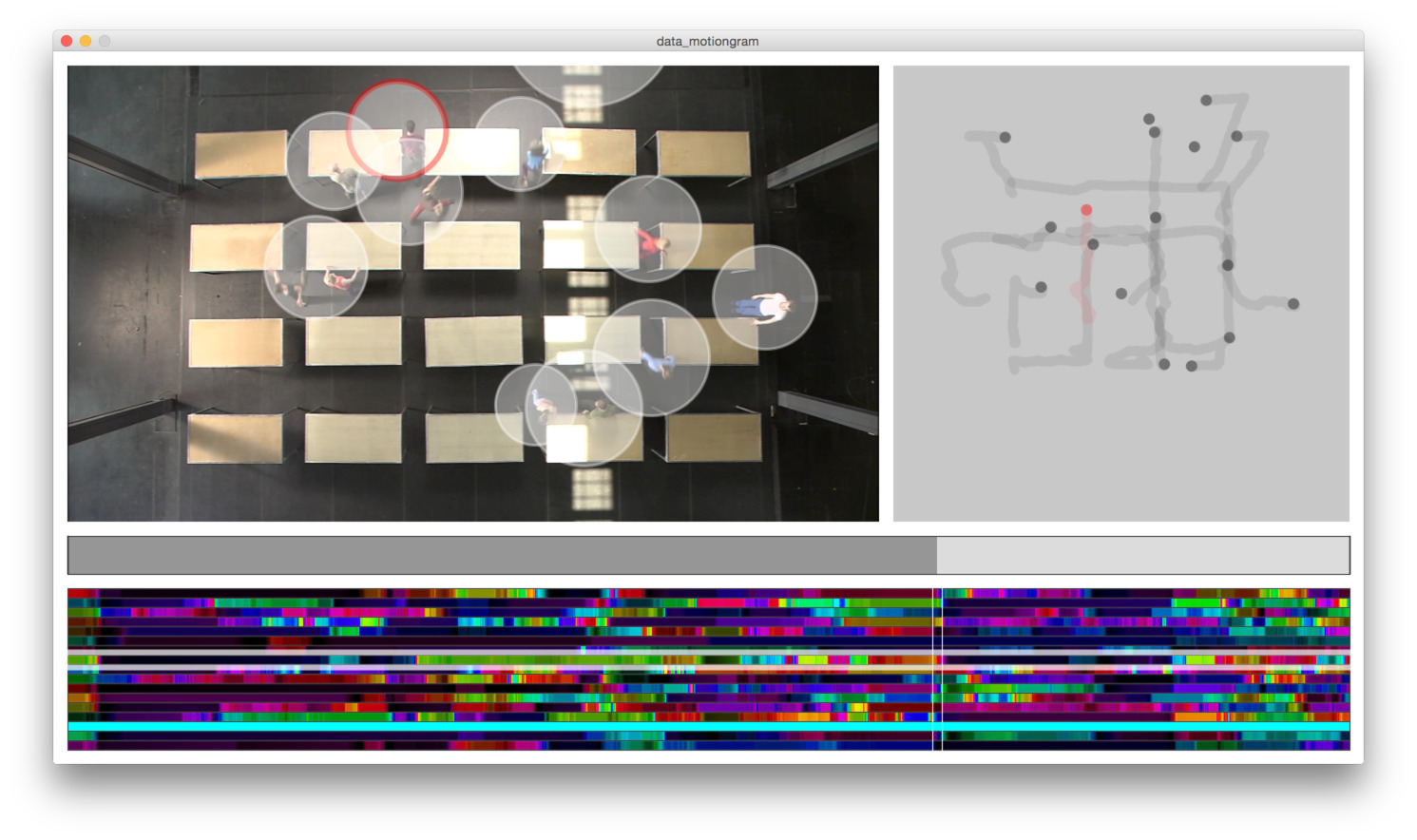Click the red trajectory path in the map
Screen dimensions: 1417x840
point(1085,276)
